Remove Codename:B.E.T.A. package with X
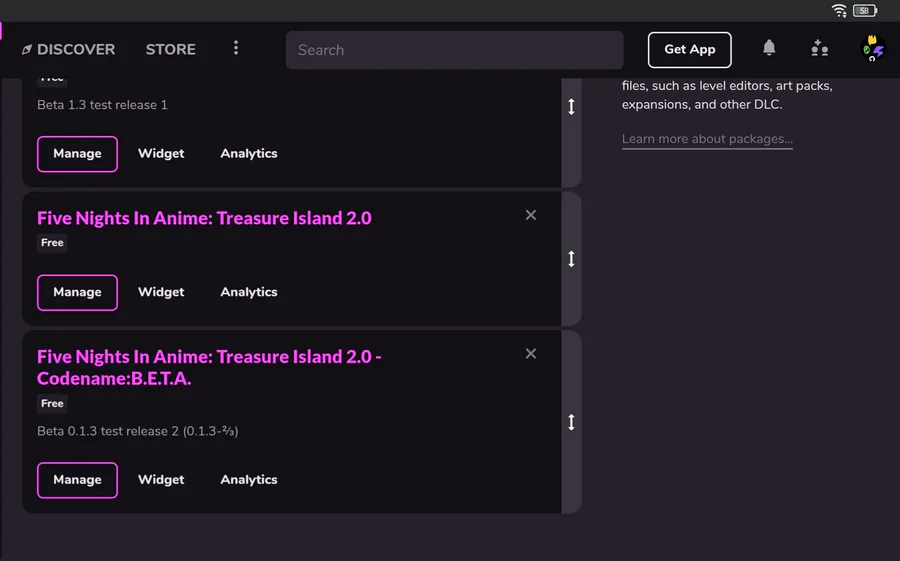The height and width of the screenshot is (561, 900). point(531,354)
